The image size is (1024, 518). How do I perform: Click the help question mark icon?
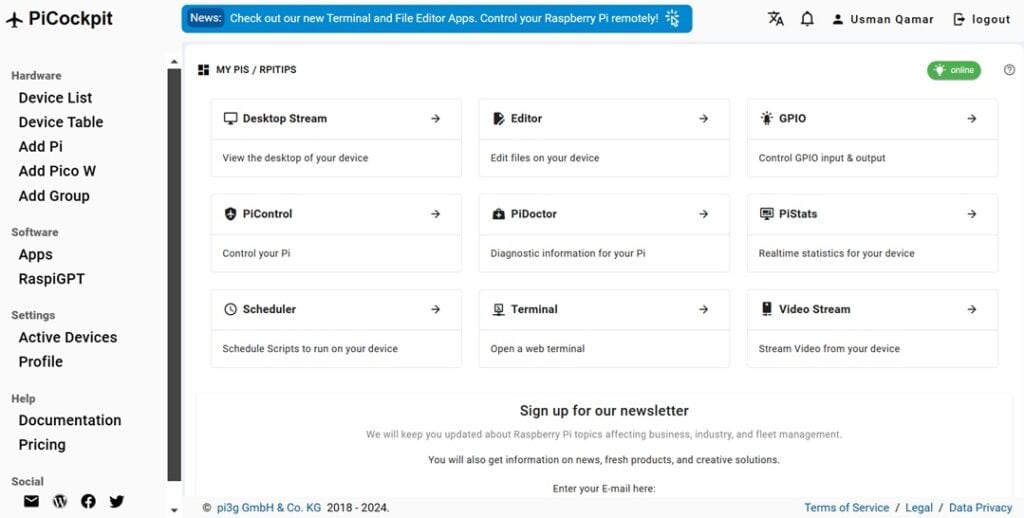point(1009,70)
